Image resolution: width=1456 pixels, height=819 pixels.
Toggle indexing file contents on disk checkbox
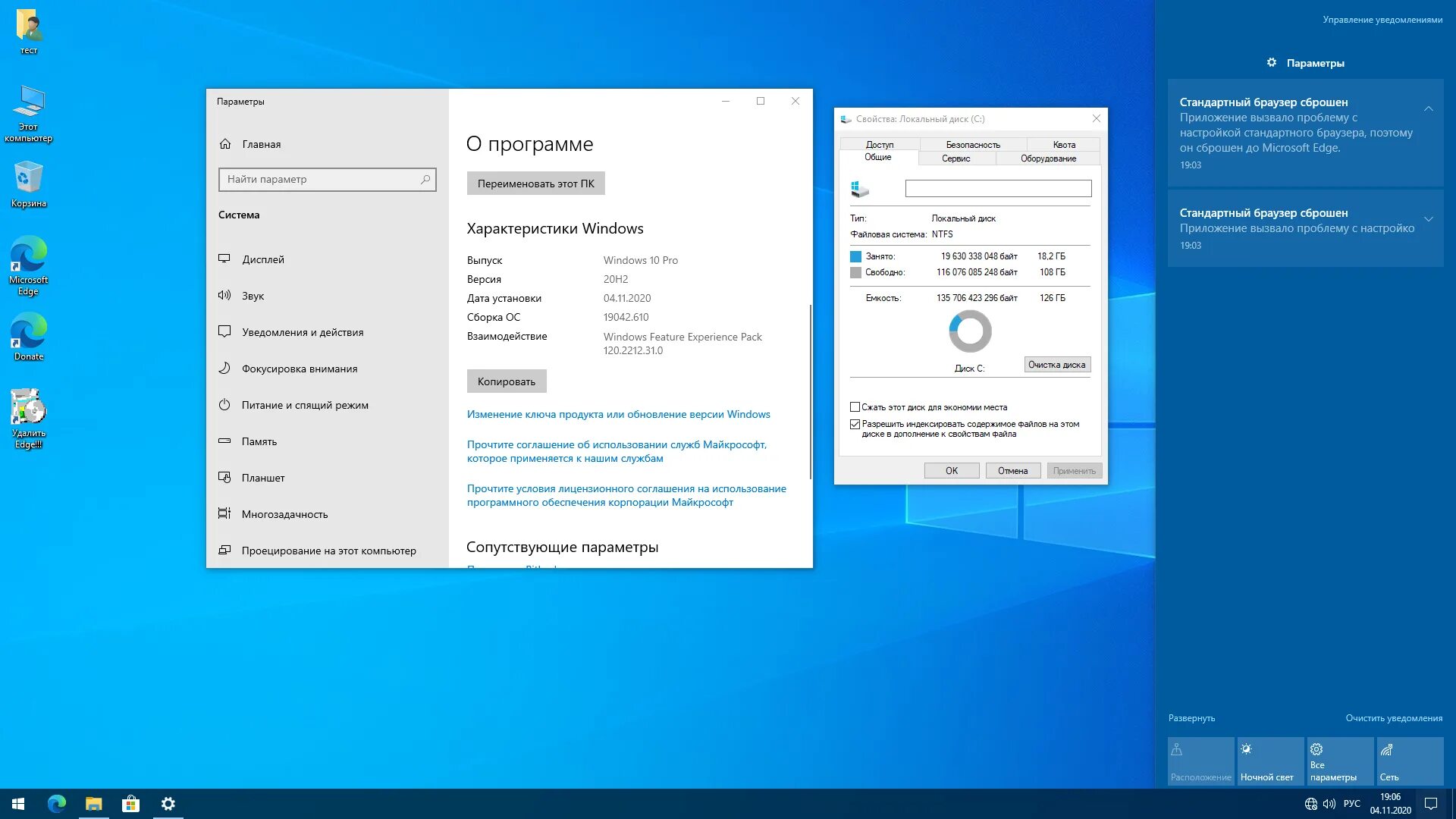coord(855,424)
